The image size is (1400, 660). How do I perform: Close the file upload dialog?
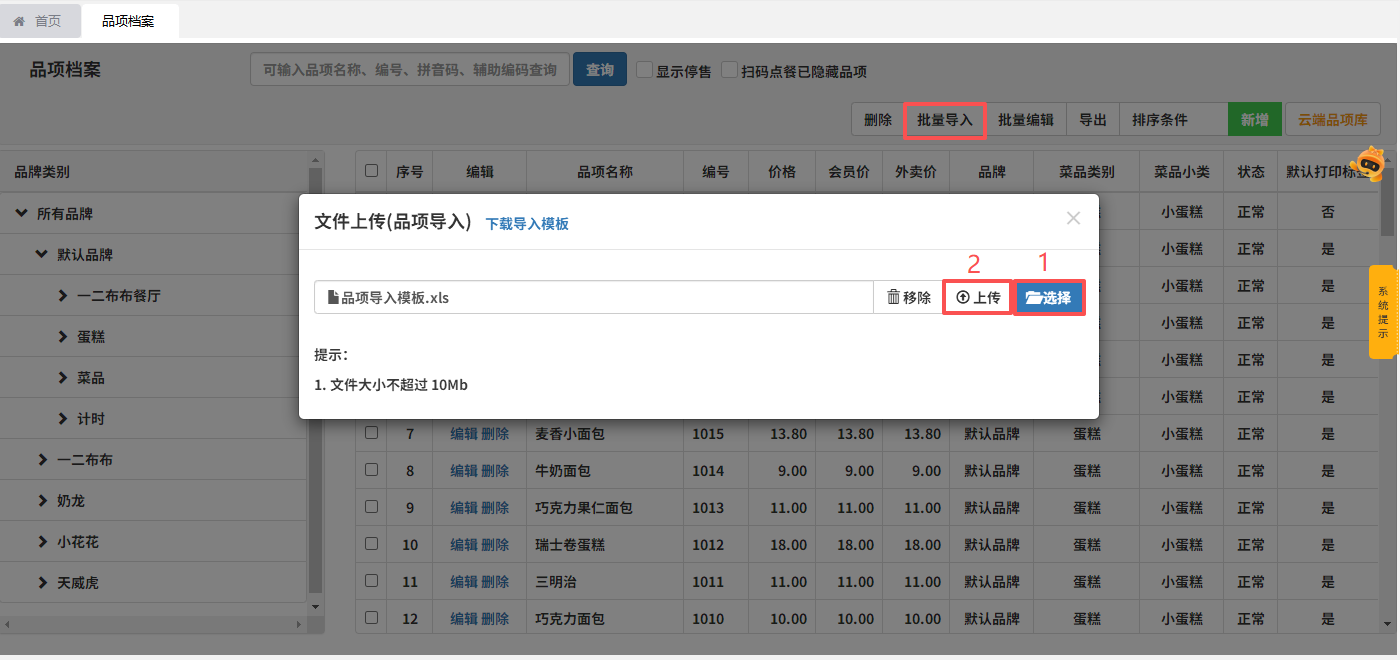tap(1073, 218)
